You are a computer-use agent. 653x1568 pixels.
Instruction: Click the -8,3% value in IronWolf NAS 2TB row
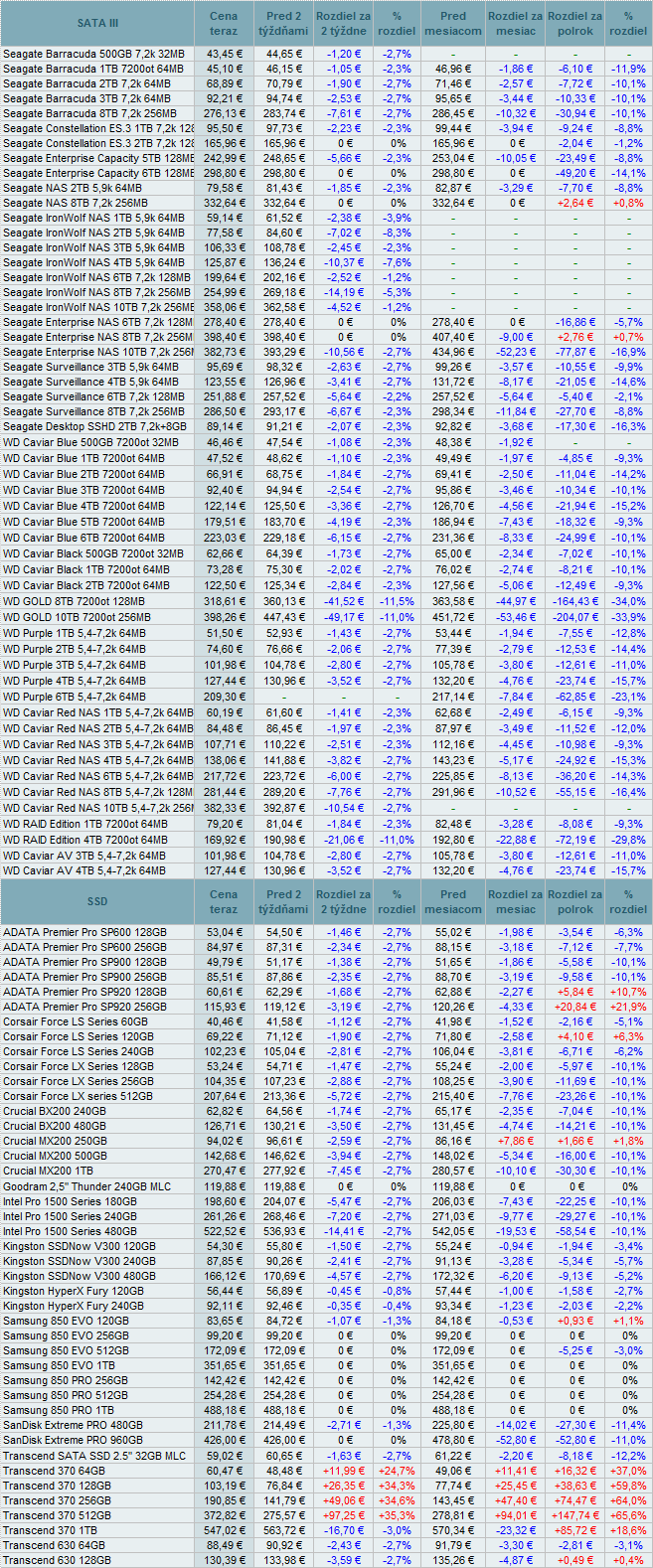(397, 233)
